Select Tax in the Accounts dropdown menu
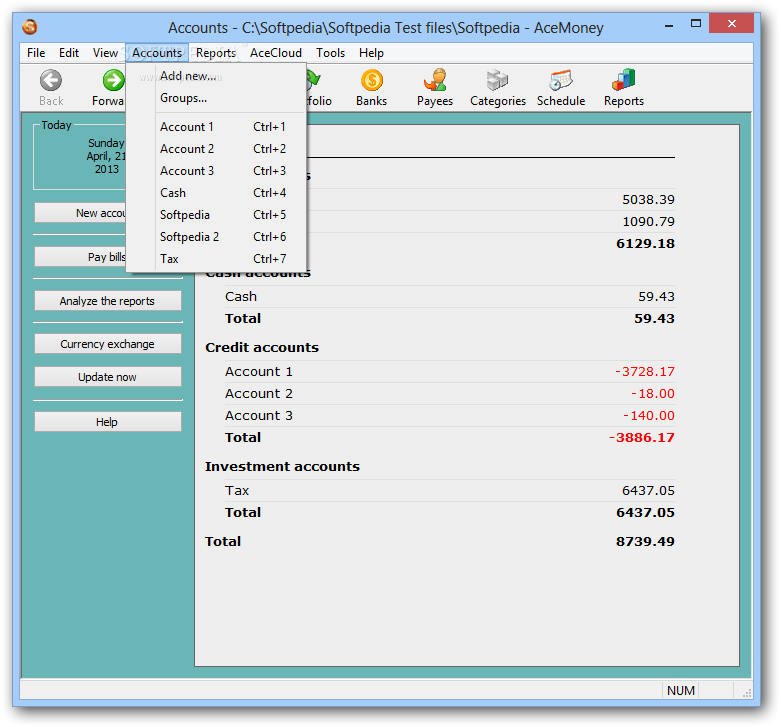 coord(216,258)
